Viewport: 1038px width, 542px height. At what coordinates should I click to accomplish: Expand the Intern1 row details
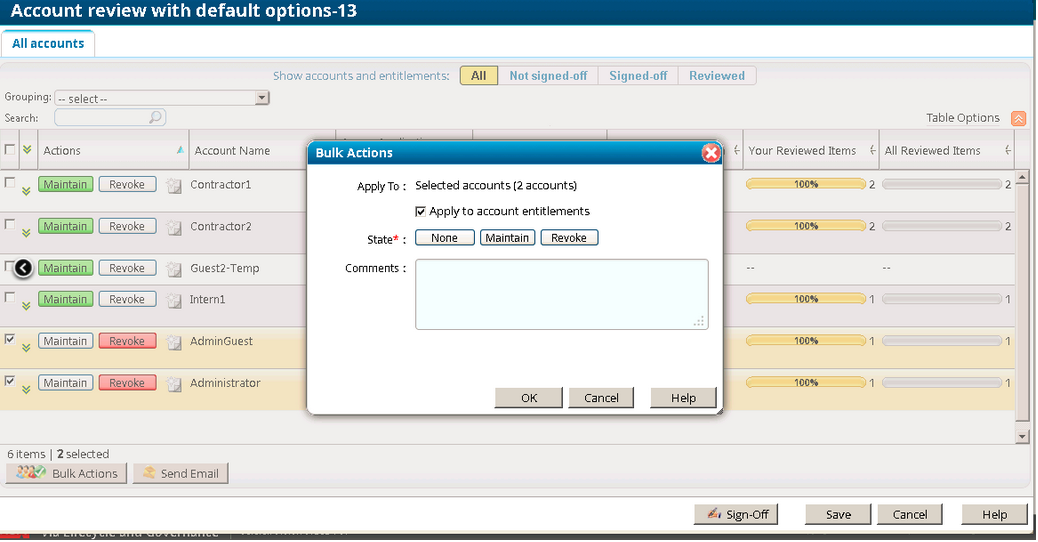coord(27,306)
